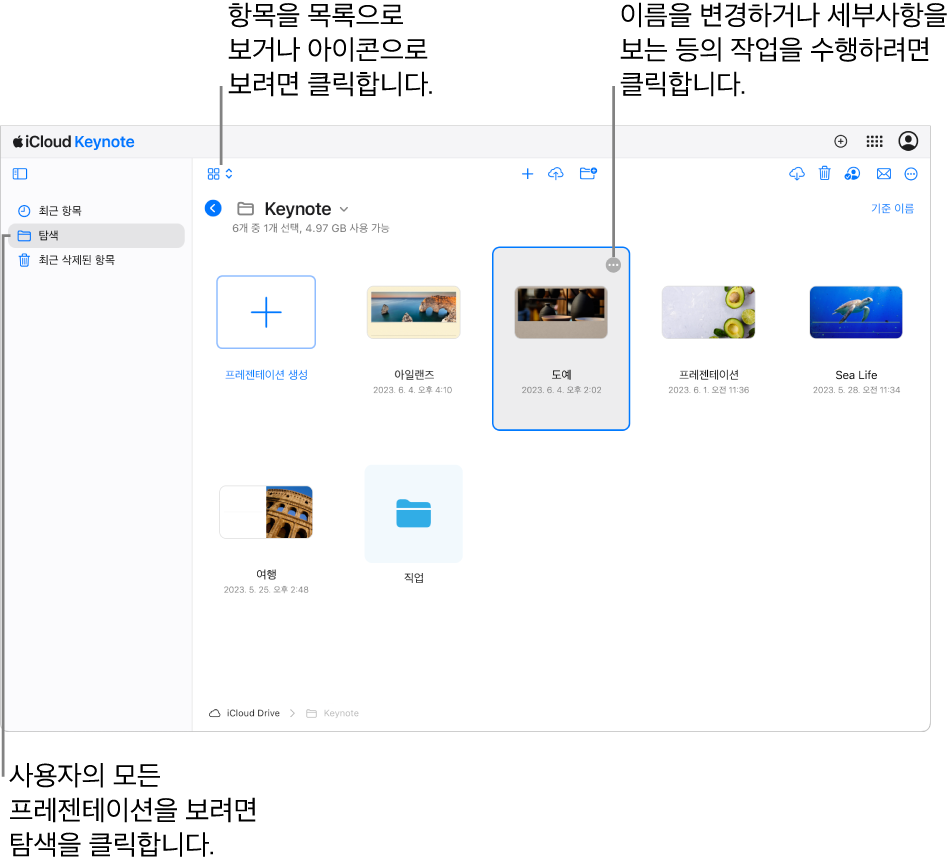Viewport: 952px width, 865px height.
Task: Open the iCloud app launcher grid
Action: (x=874, y=141)
